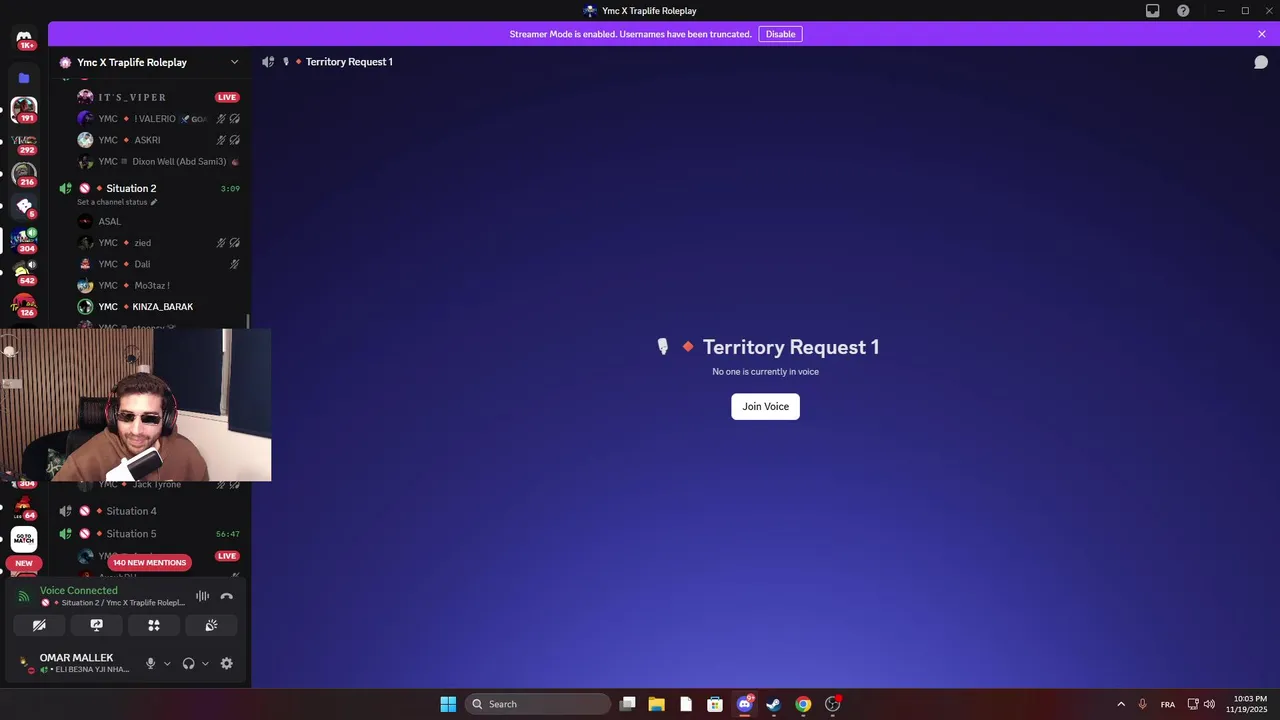Select user Dixon Well (Abd Sami3)

(x=159, y=161)
